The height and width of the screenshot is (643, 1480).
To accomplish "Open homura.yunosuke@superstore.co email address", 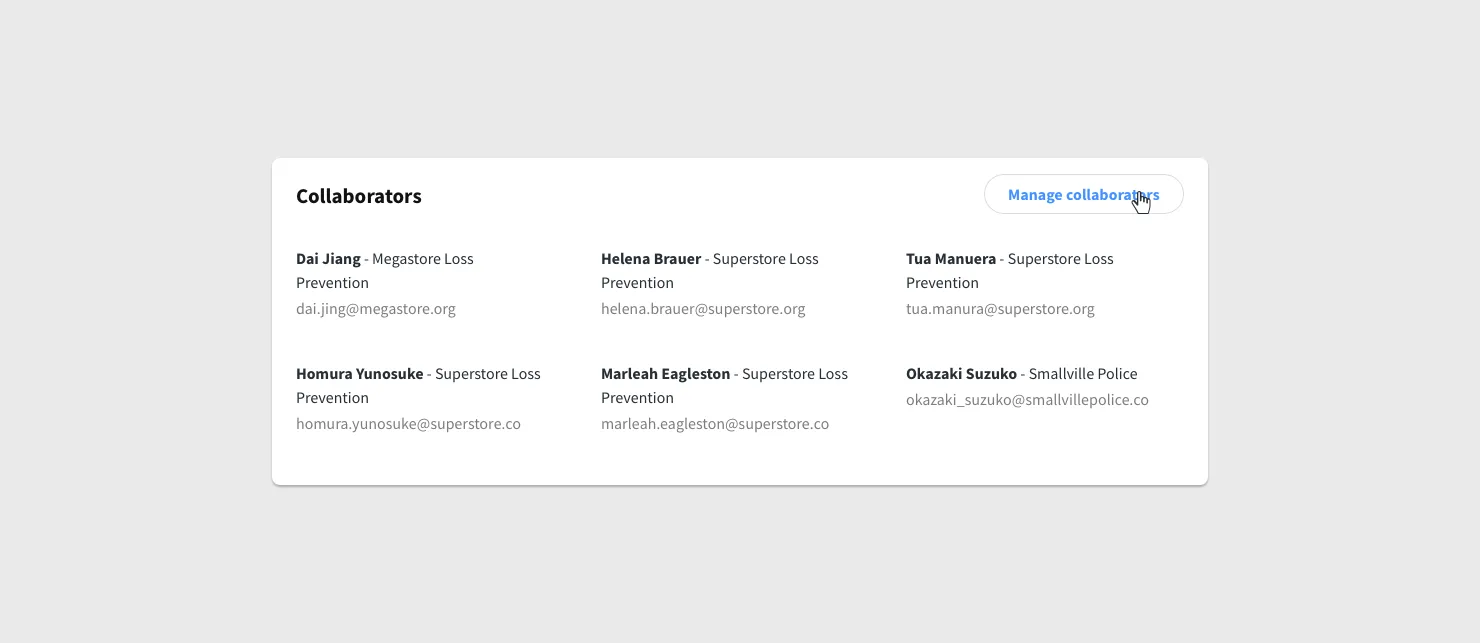I will pos(408,424).
